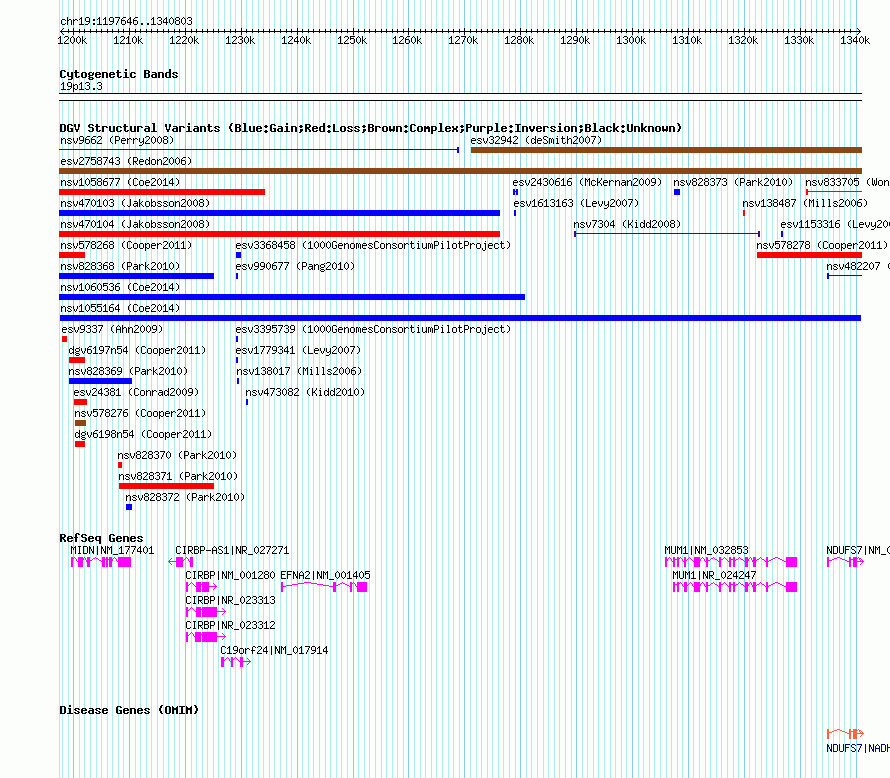Select the nsv578268 (Cooper2011) label
Screen dimensions: 890x778
coord(126,245)
